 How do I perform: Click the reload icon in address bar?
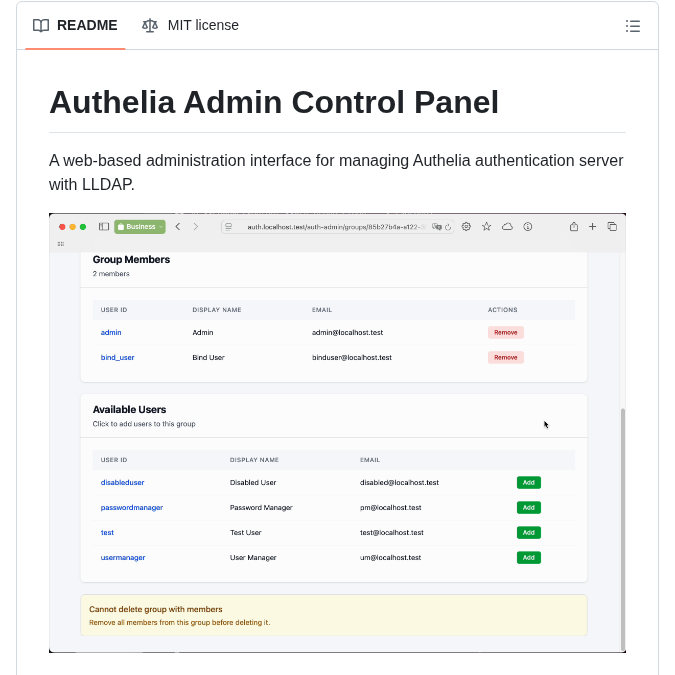[448, 227]
